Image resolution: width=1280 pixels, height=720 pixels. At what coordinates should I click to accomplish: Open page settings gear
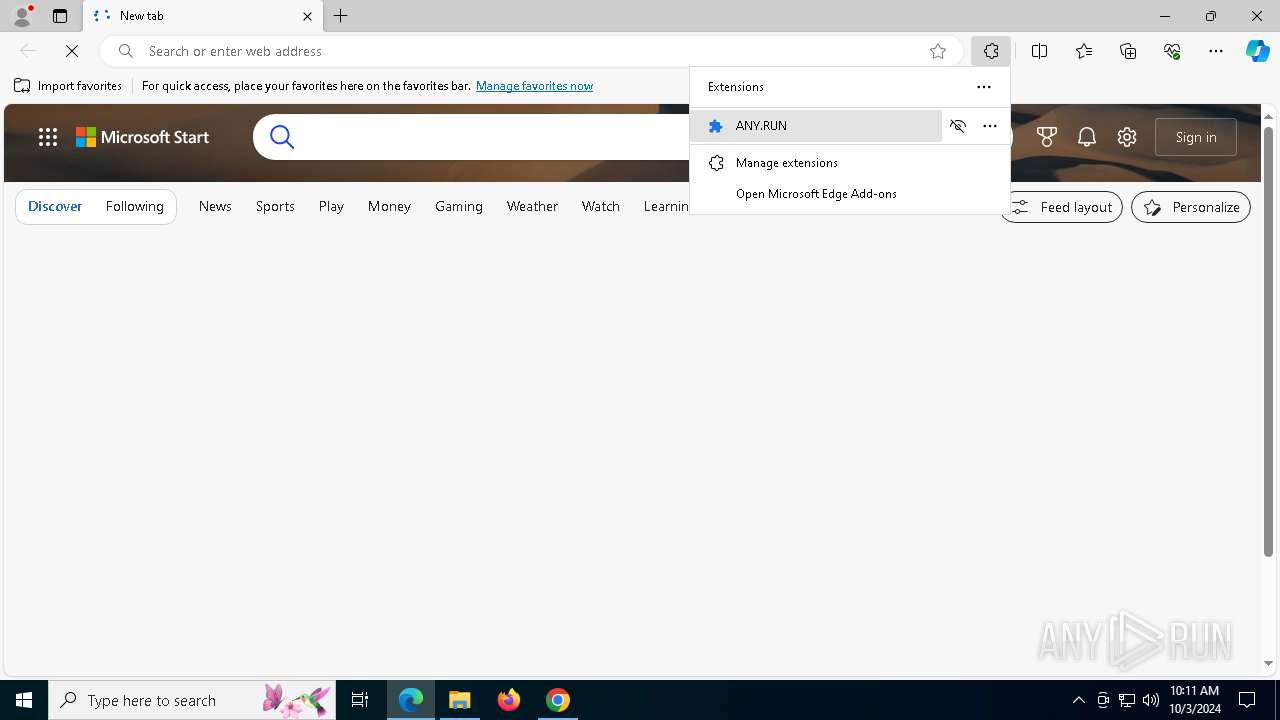pyautogui.click(x=1127, y=137)
